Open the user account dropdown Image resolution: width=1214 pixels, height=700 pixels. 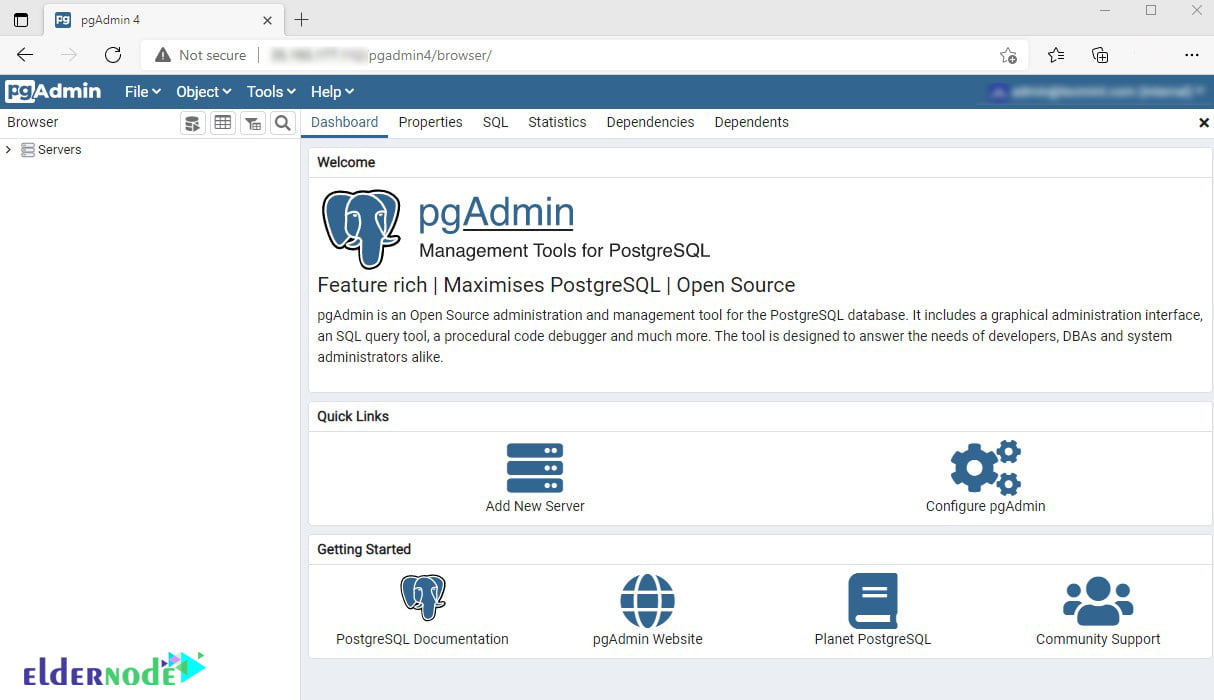[x=1097, y=91]
